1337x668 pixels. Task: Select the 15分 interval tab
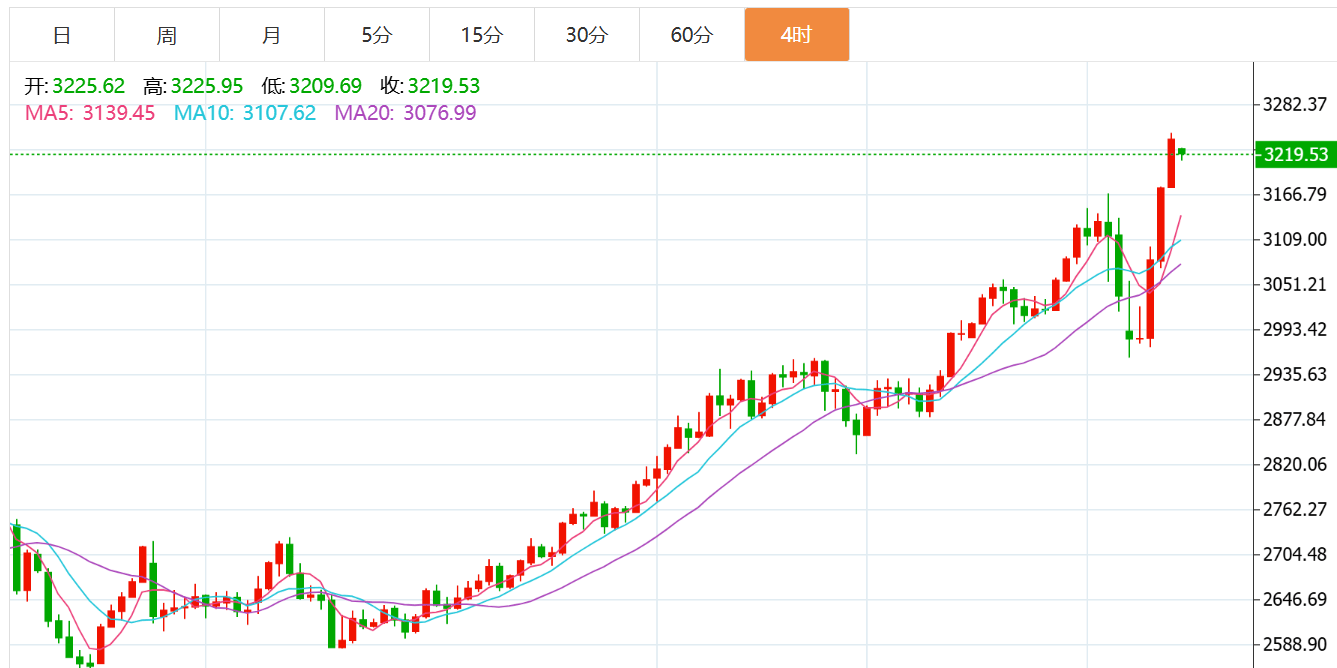482,35
